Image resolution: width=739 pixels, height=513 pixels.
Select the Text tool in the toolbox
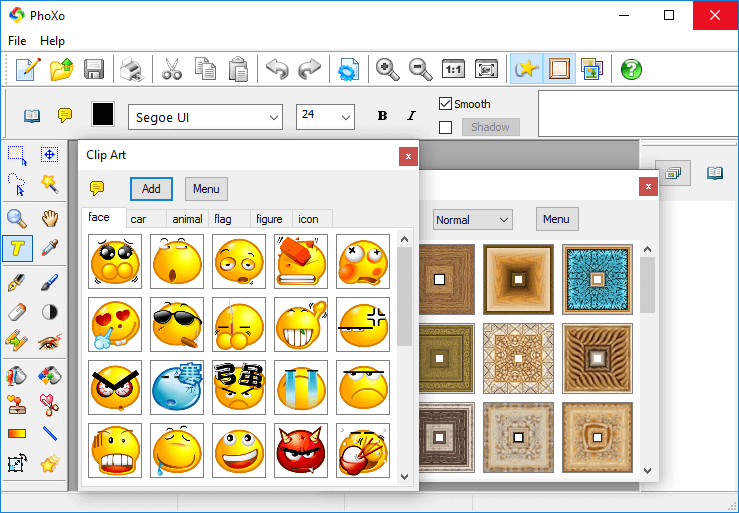(17, 248)
